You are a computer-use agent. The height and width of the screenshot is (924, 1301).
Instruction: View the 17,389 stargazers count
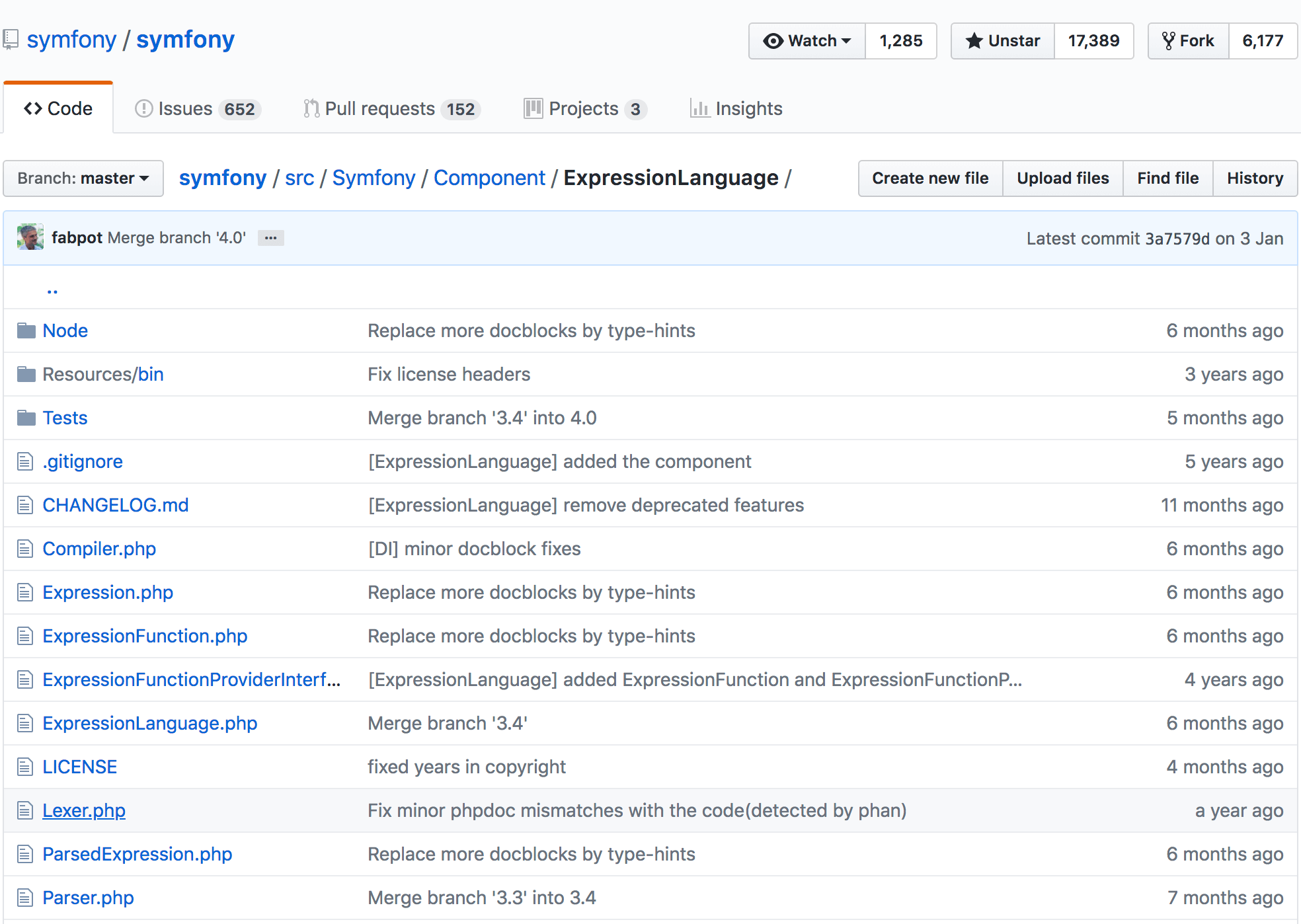click(x=1094, y=41)
